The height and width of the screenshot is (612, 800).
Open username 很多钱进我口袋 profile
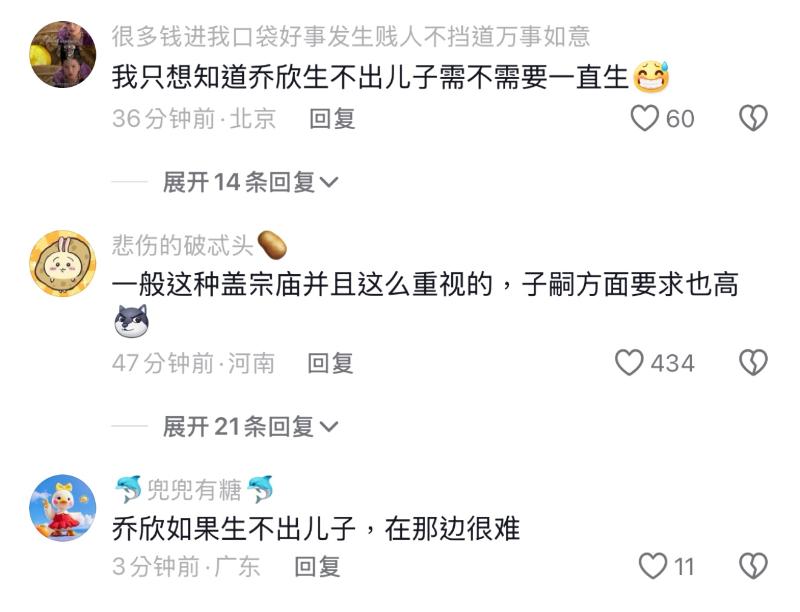click(351, 37)
